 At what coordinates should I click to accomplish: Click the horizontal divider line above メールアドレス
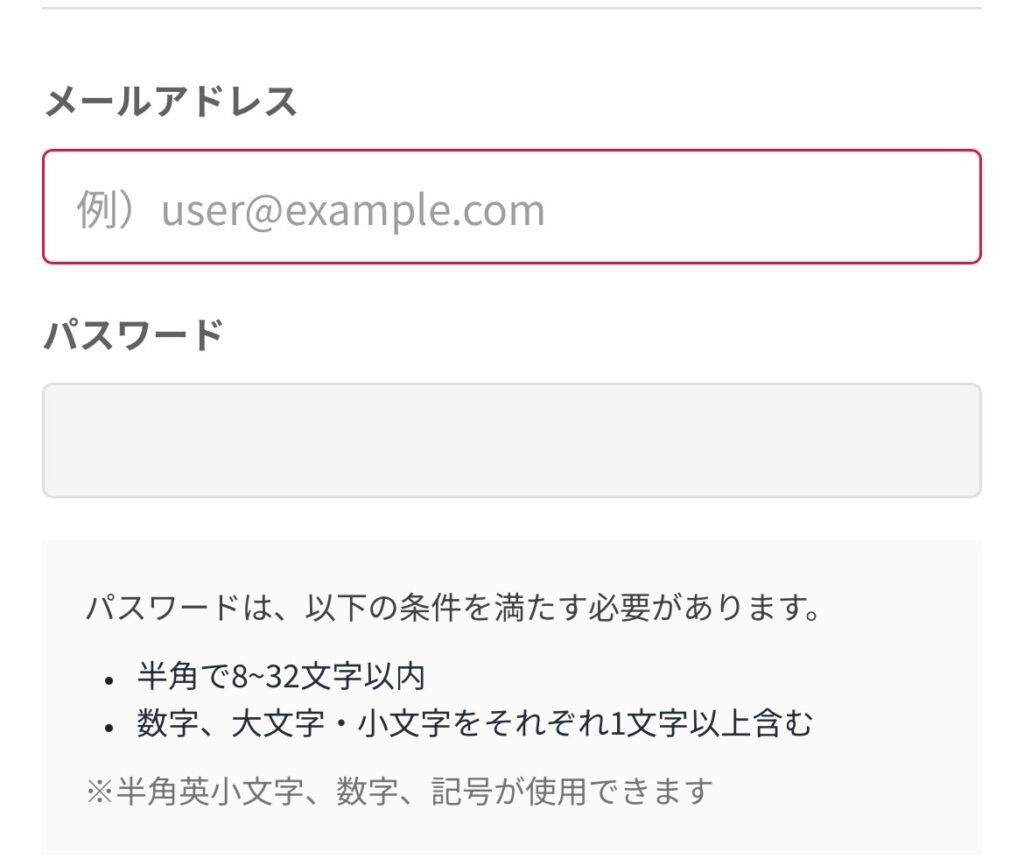[511, 8]
